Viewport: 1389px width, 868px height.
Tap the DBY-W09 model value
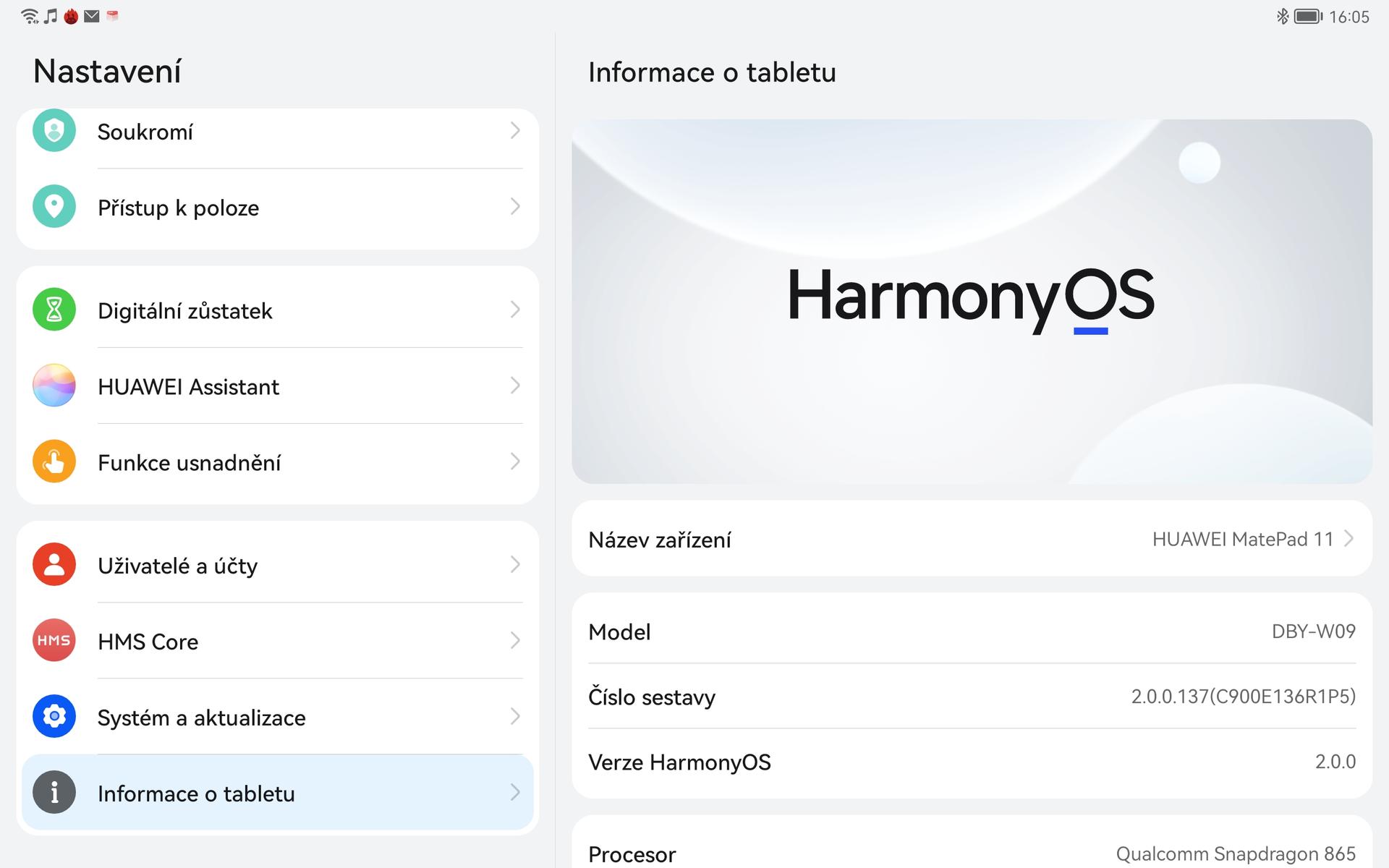1313,631
